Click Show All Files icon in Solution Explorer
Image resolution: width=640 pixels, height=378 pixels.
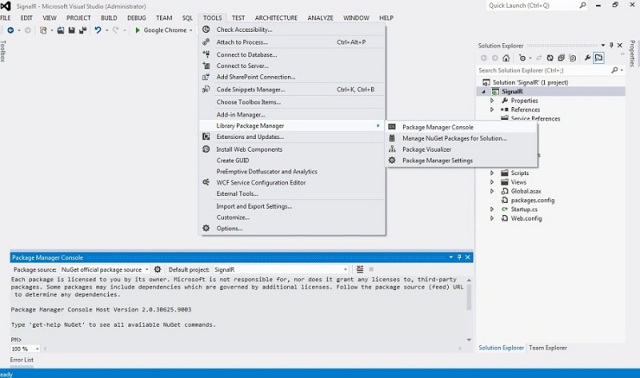573,58
